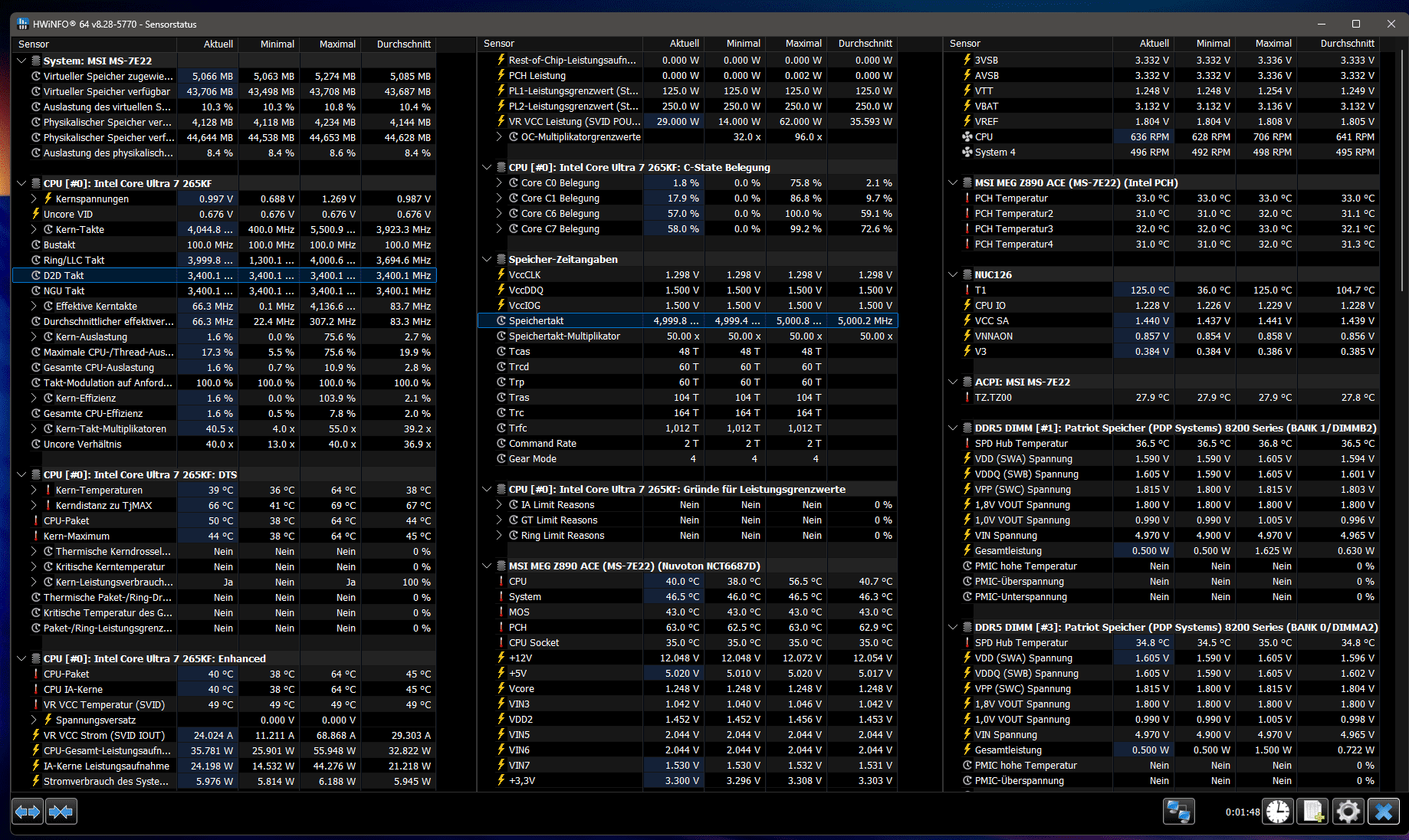Collapse the System: MSI MS-7E22 group

click(x=21, y=61)
